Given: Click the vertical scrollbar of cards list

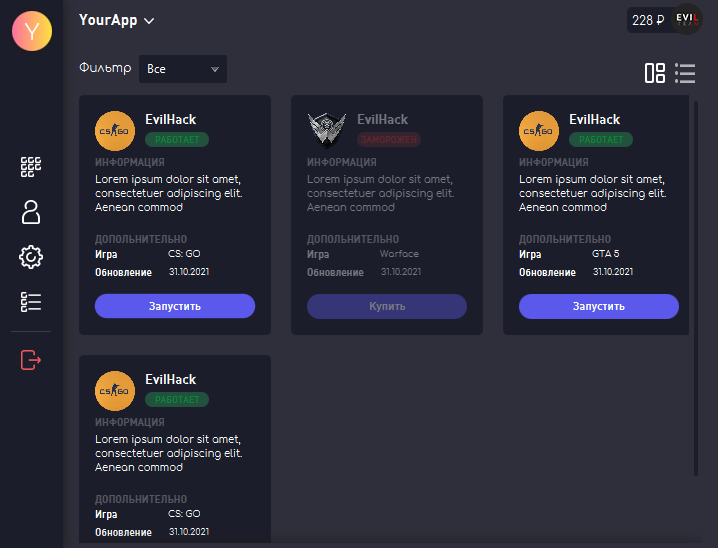Looking at the screenshot, I should coord(696,288).
